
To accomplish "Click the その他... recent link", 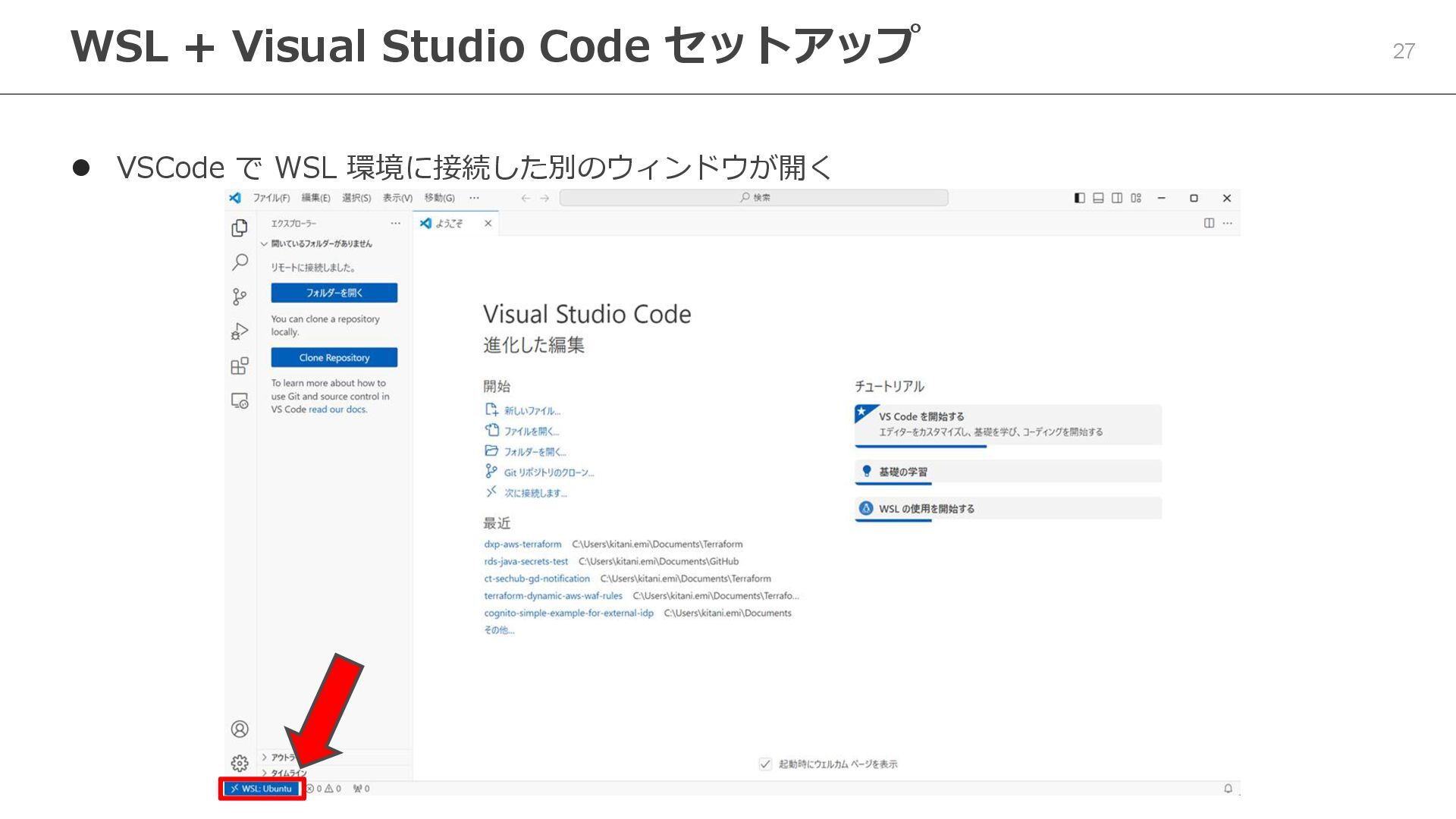I will click(499, 630).
